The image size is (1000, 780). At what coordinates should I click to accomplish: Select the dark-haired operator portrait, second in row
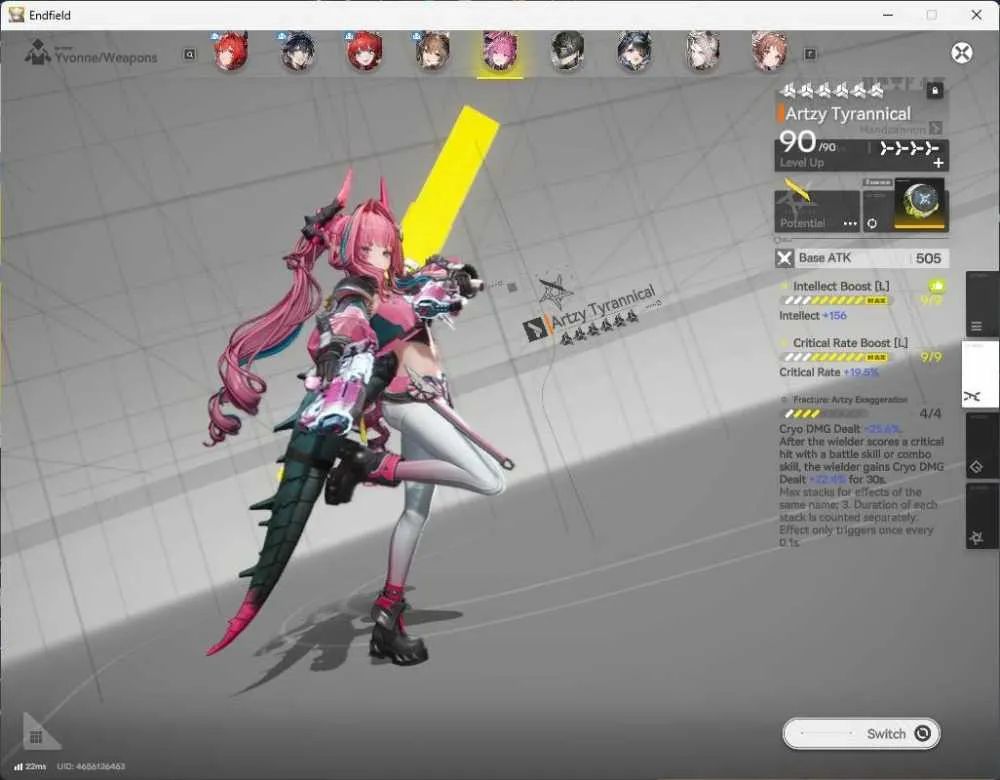(298, 52)
